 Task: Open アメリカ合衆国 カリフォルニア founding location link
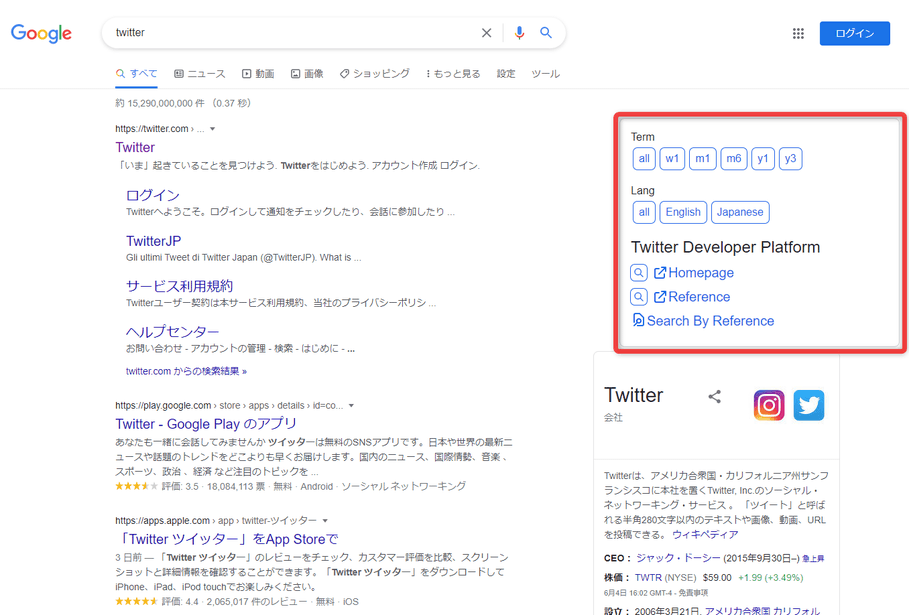[x=762, y=610]
